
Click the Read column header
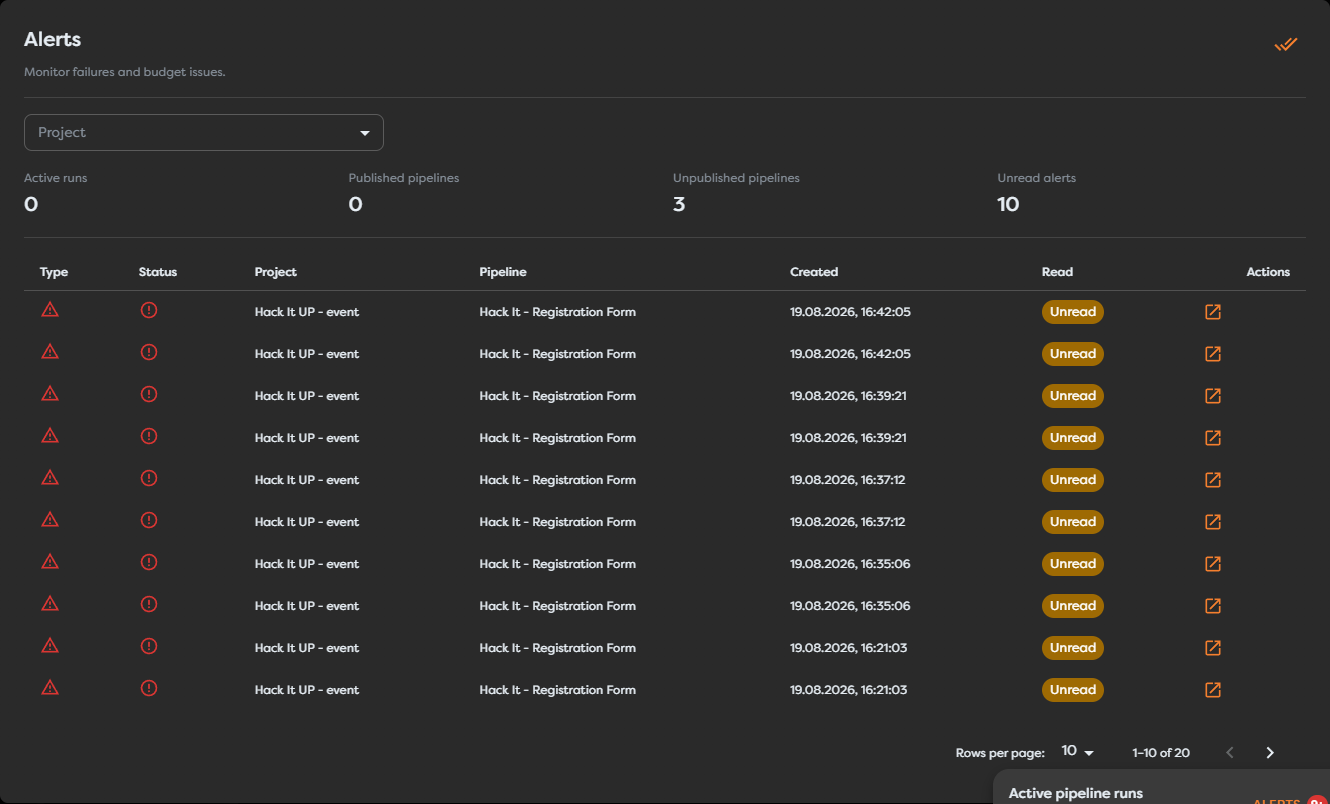point(1057,272)
